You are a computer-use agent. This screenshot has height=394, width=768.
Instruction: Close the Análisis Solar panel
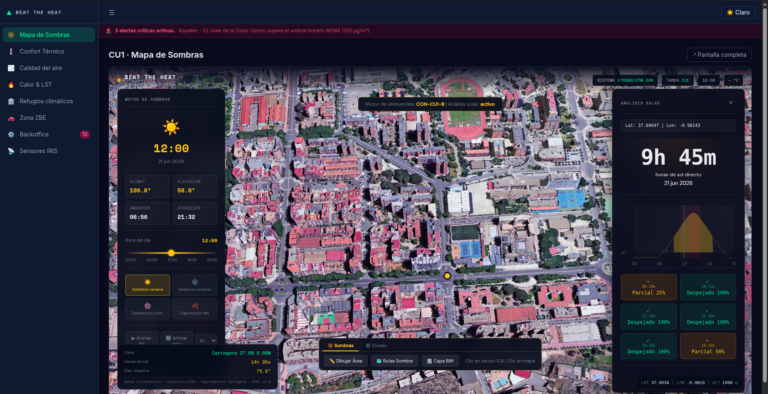pyautogui.click(x=731, y=103)
